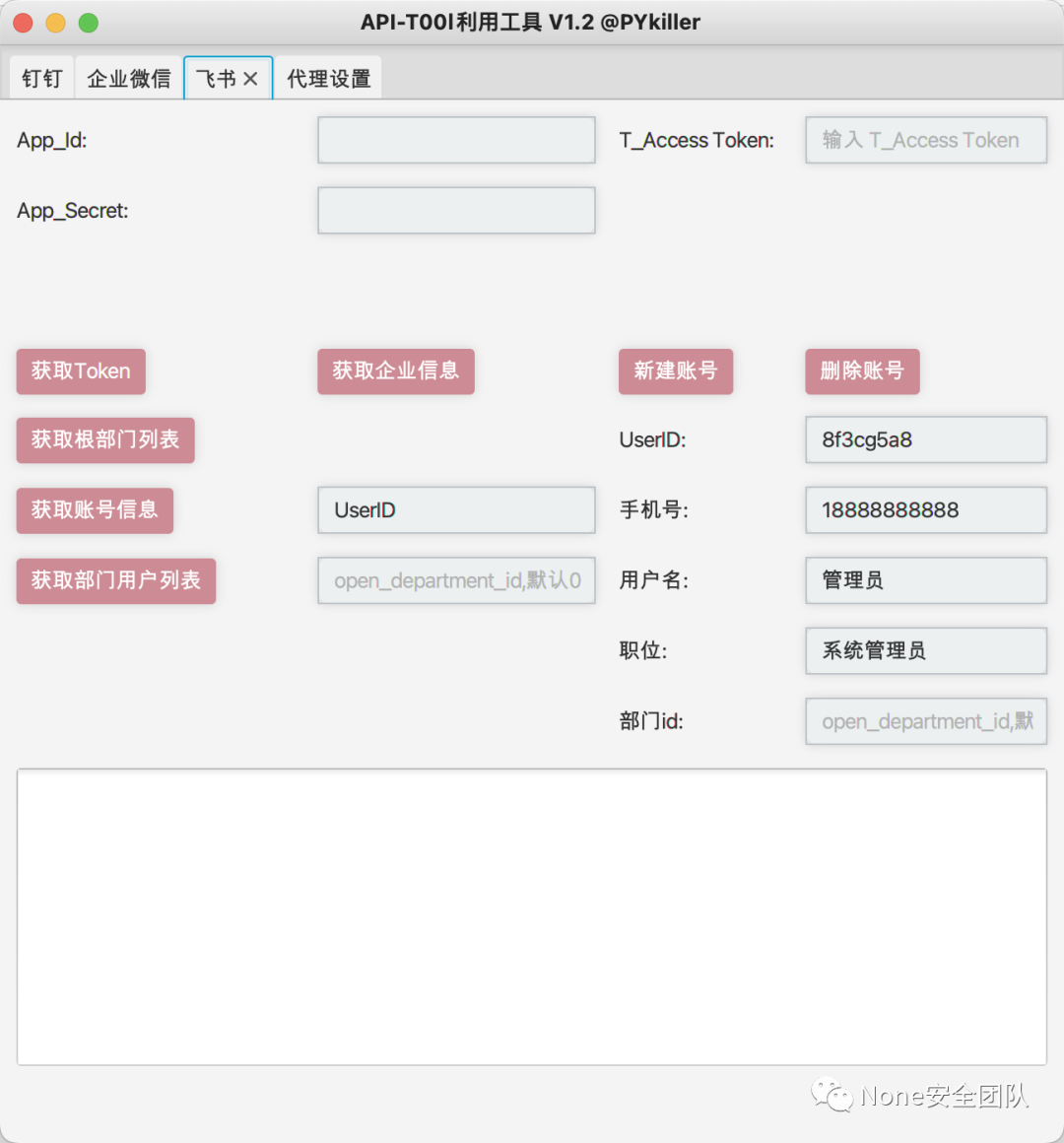Click the green maximize window button
Screen dimensions: 1064x1143
[89, 23]
